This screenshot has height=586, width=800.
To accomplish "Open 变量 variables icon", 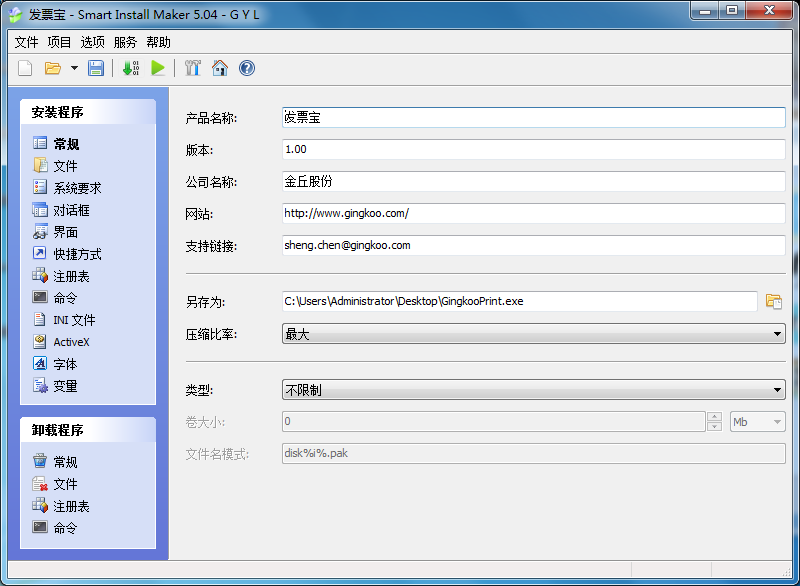I will (40, 386).
